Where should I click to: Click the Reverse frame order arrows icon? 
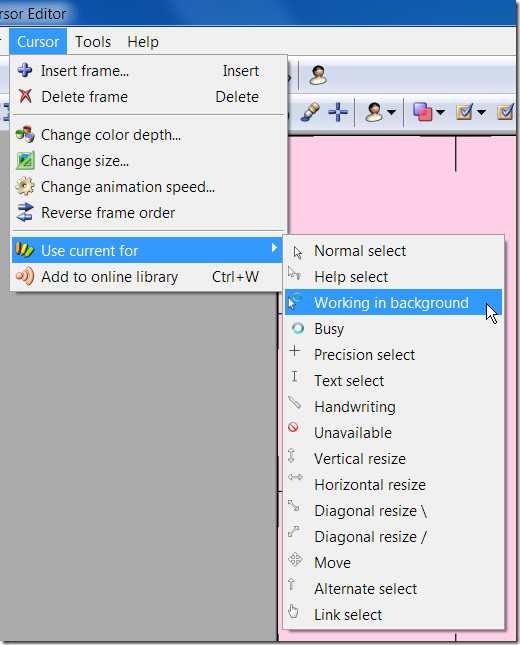tap(25, 212)
